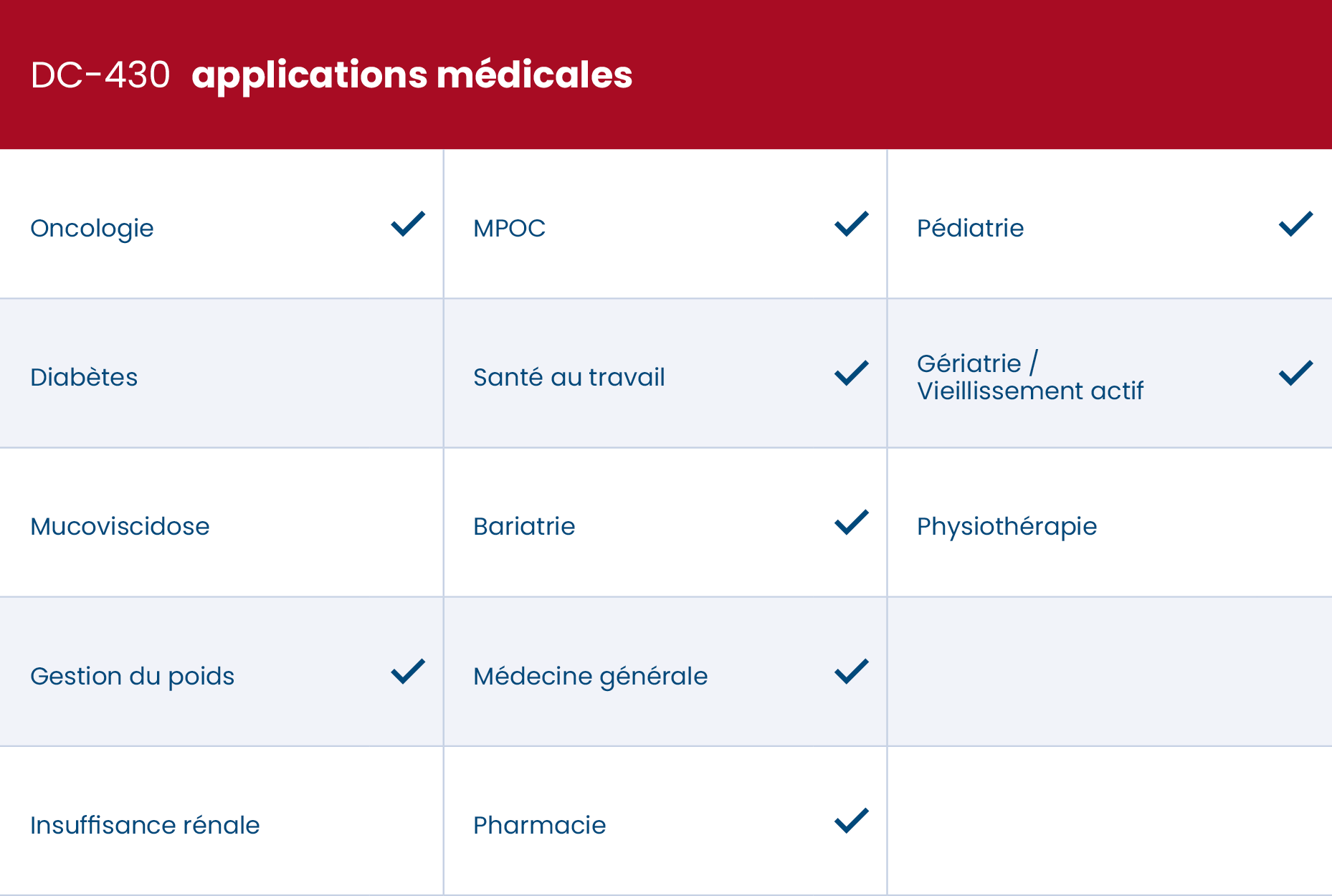
Task: Click the DC-430 model name in header
Action: (100, 75)
